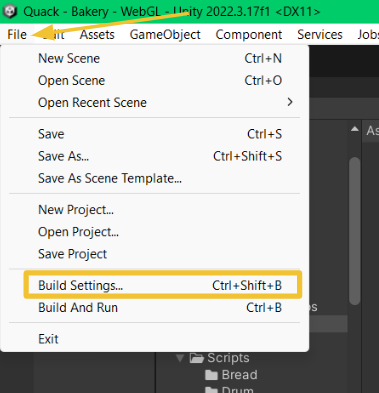
Task: Collapse the Scripts folder arrow
Action: [180, 358]
